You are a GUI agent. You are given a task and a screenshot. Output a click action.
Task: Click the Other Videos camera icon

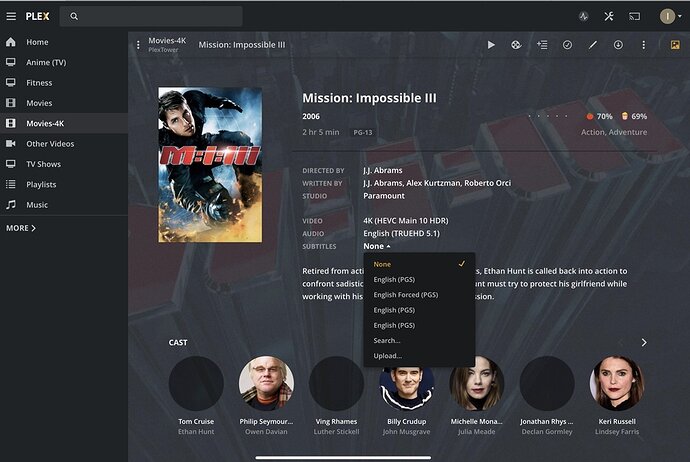(x=11, y=143)
